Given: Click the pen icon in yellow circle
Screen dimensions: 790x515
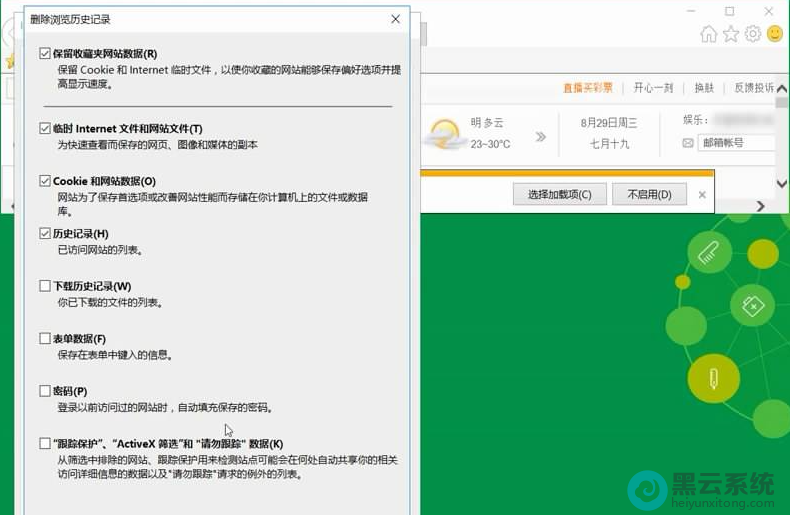Looking at the screenshot, I should coord(713,378).
